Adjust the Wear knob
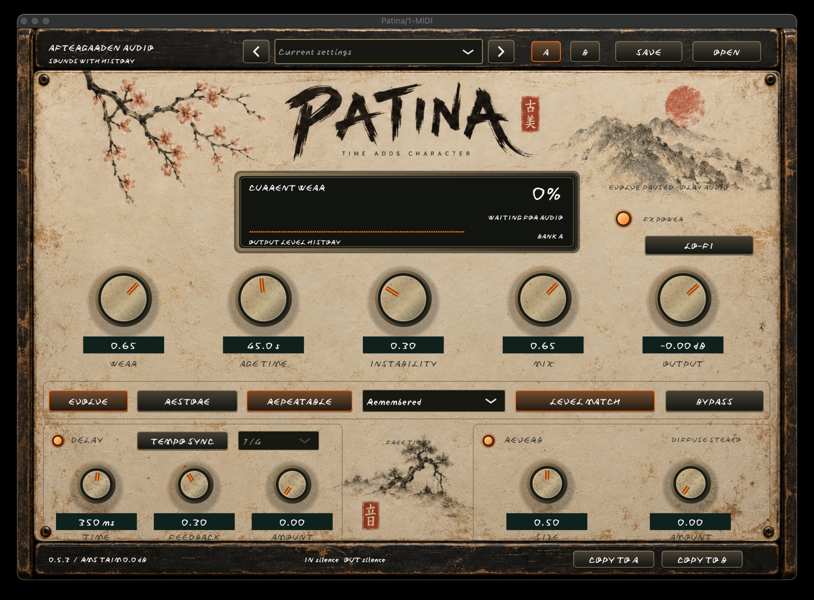The width and height of the screenshot is (814, 600). [125, 299]
